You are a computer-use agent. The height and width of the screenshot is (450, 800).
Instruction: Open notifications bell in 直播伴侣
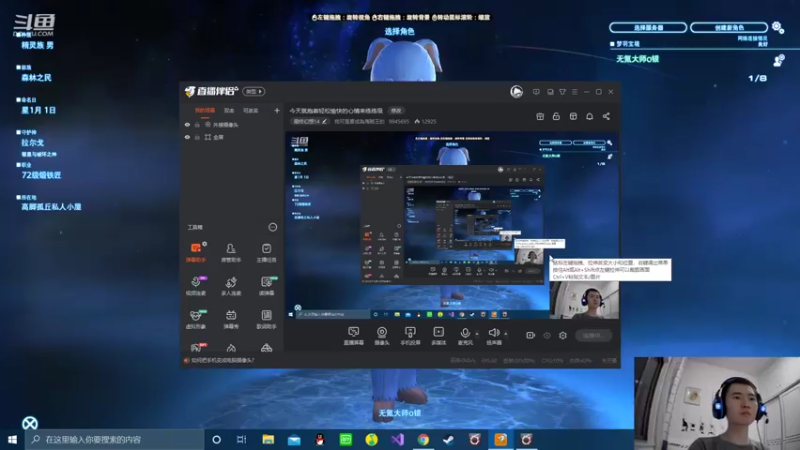click(589, 116)
